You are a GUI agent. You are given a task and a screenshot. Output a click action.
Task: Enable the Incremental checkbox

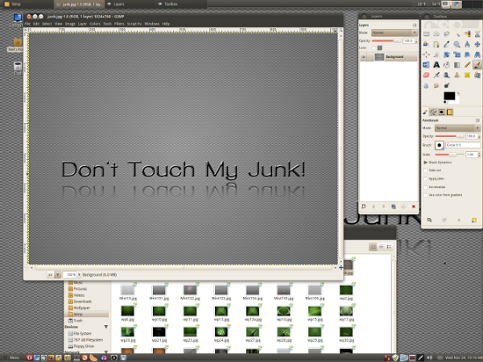click(425, 187)
